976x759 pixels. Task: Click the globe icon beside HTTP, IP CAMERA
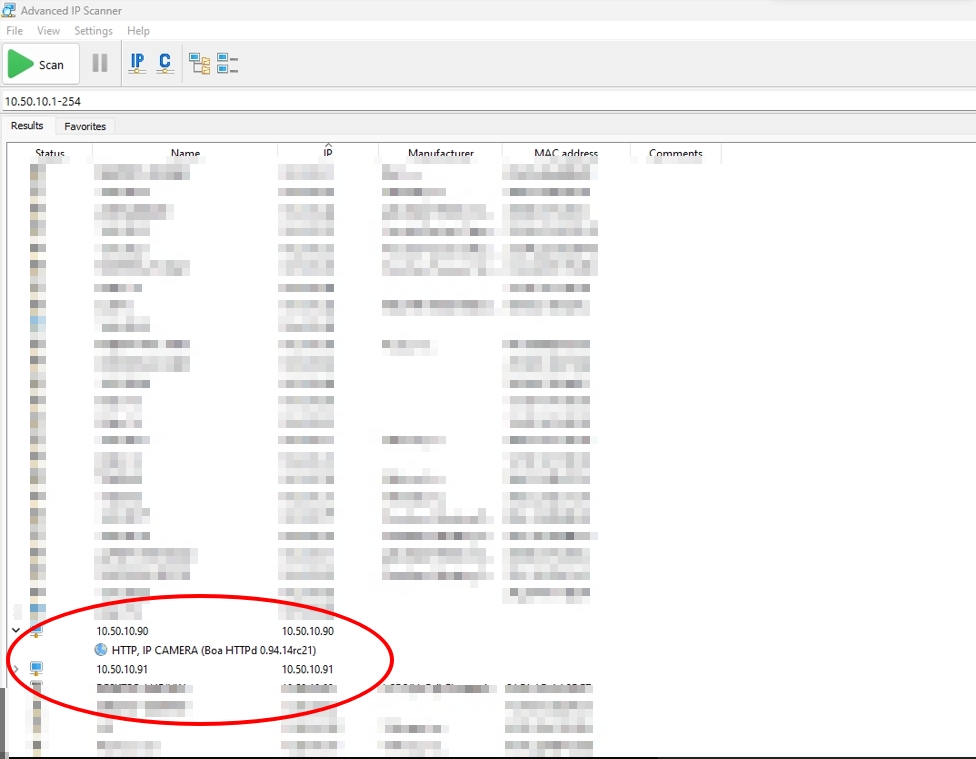pos(101,650)
